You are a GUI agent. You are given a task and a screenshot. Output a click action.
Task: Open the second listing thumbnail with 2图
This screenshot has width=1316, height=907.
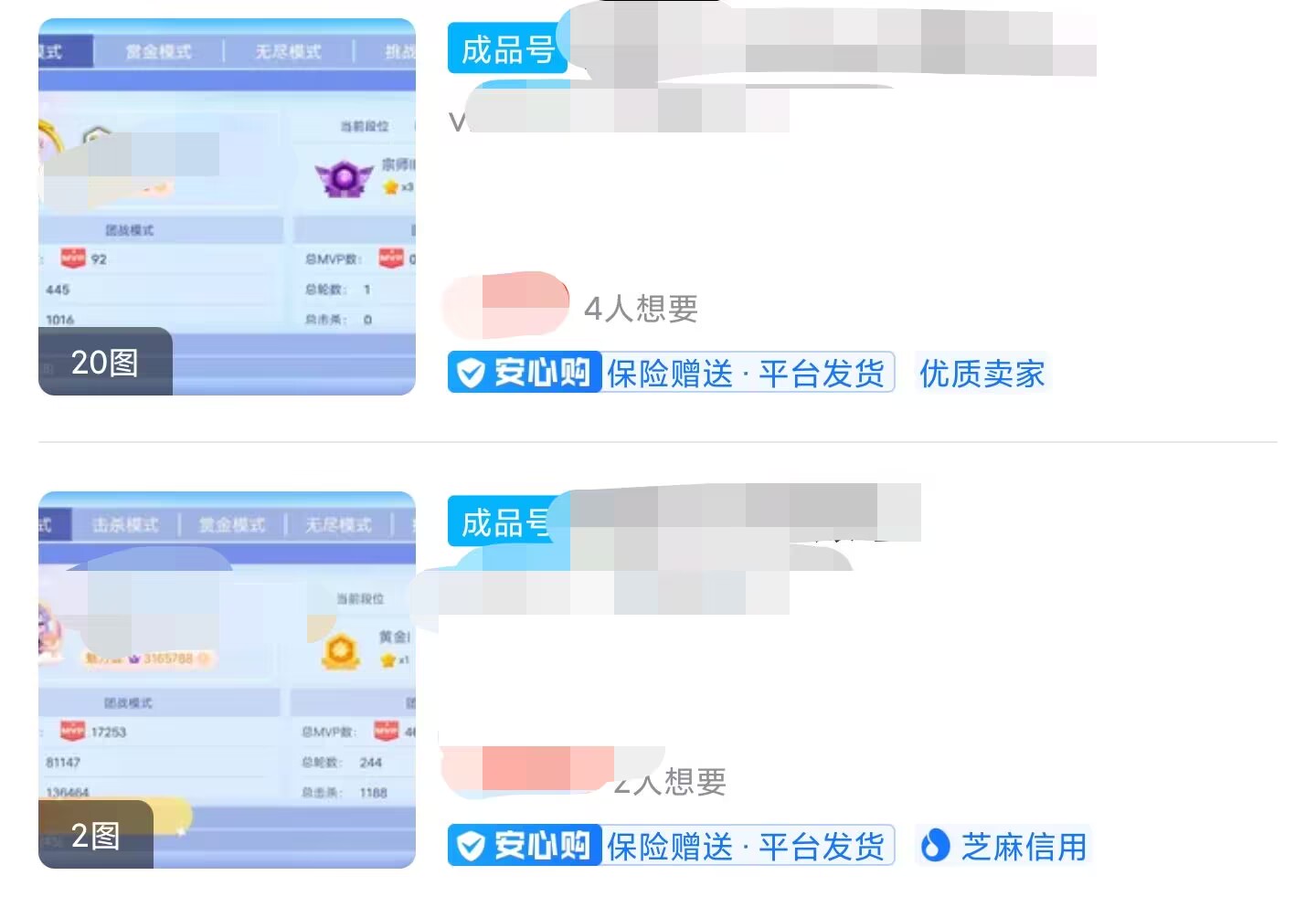[227, 680]
